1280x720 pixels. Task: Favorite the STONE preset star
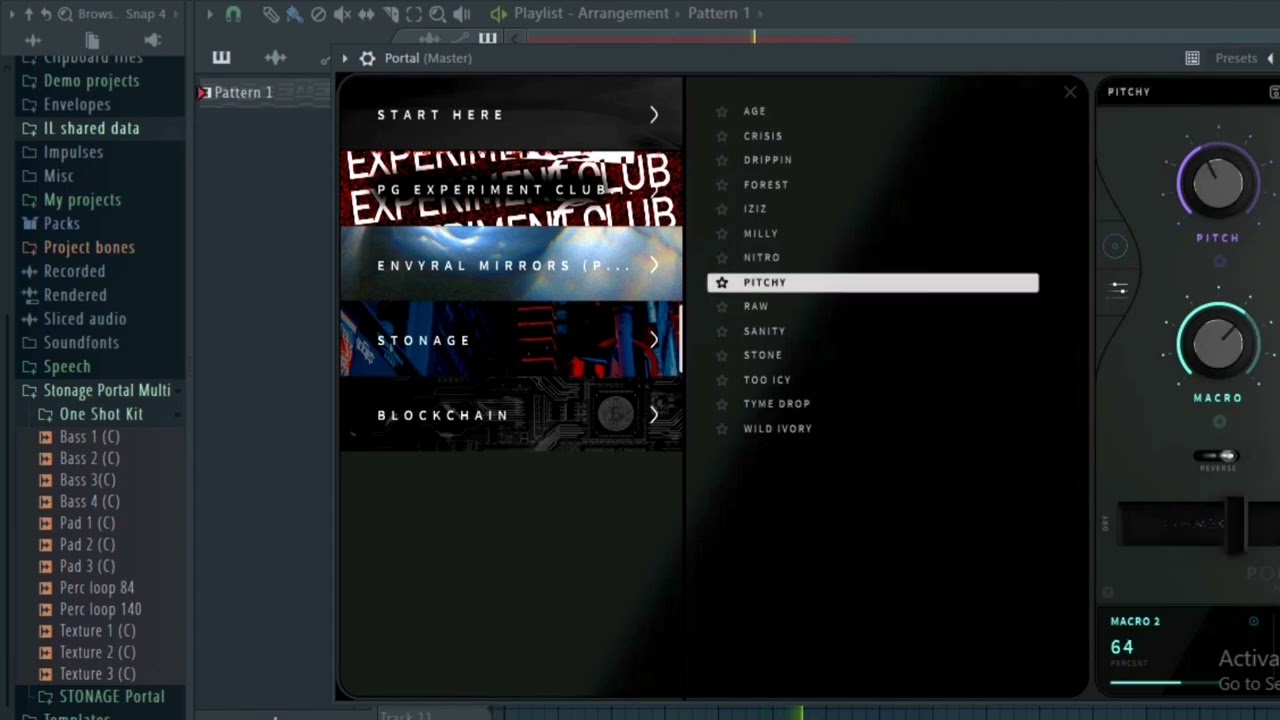click(x=722, y=355)
